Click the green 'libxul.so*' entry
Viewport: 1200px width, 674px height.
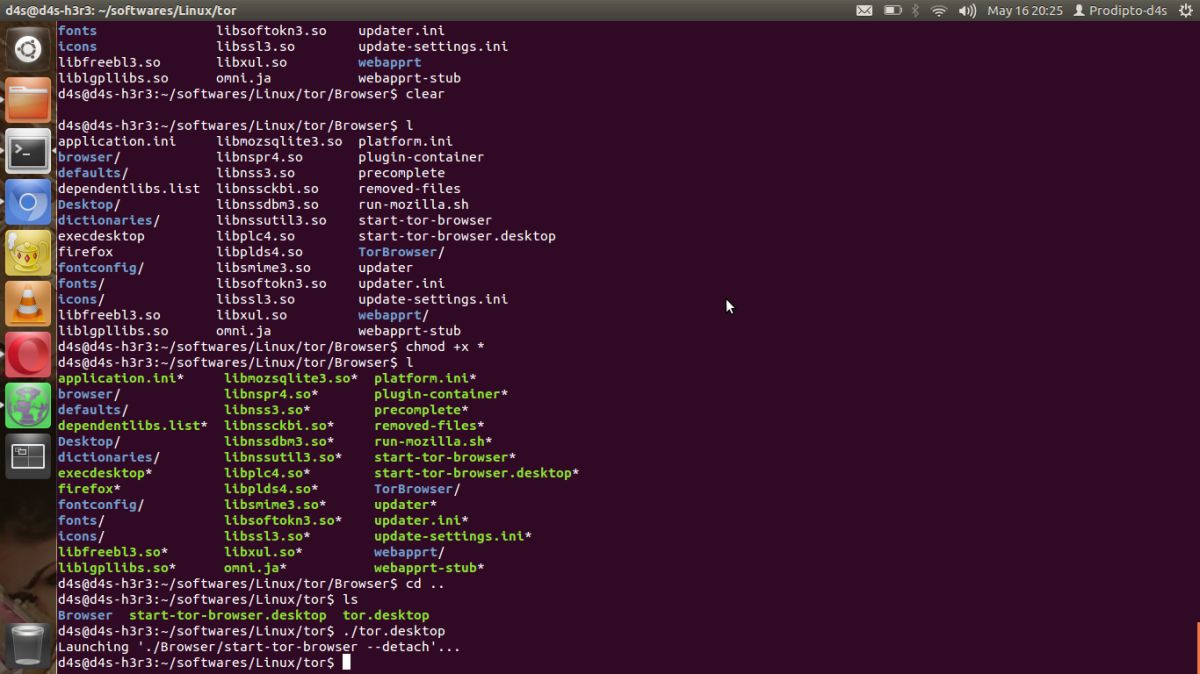coord(263,552)
